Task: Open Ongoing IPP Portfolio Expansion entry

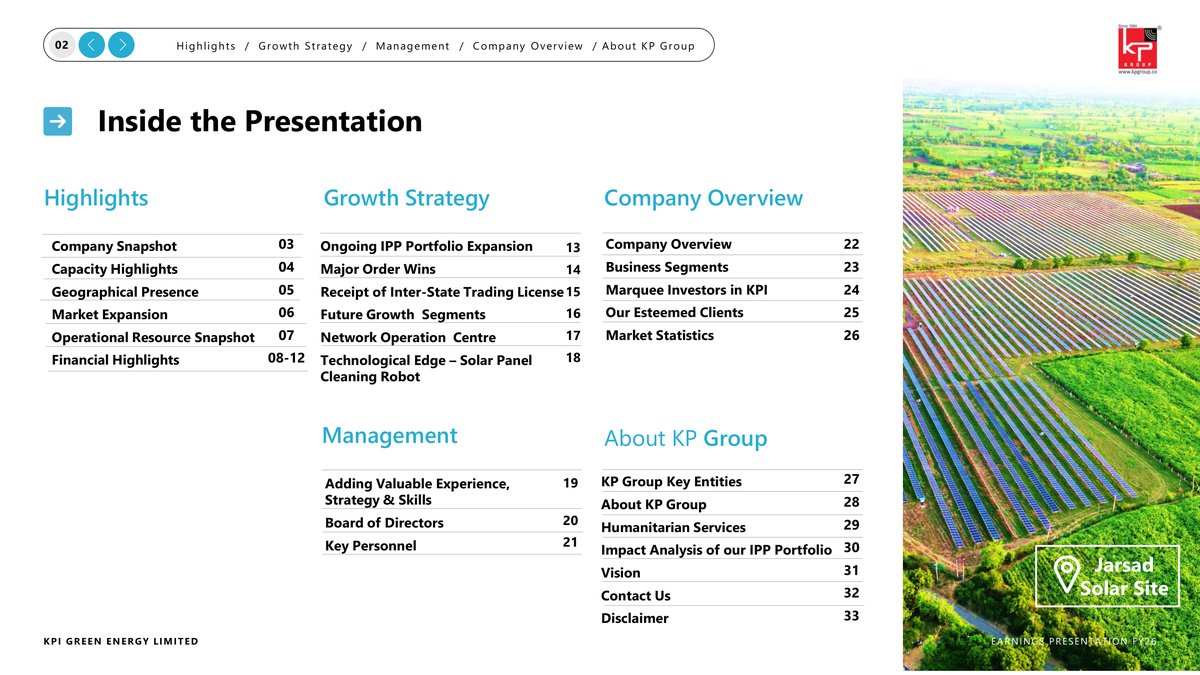Action: tap(426, 246)
